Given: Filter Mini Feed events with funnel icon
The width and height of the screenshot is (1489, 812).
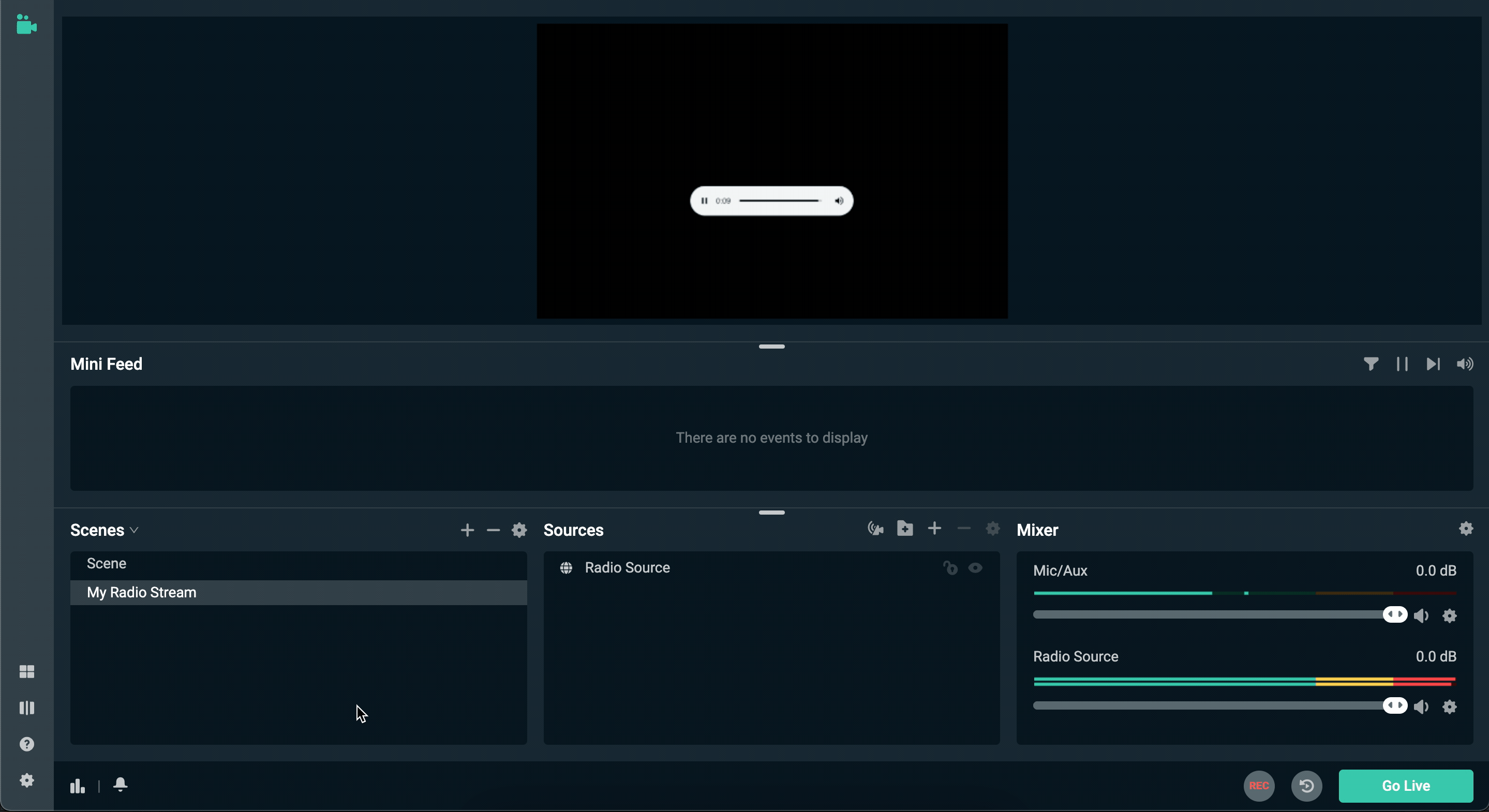Looking at the screenshot, I should click(x=1371, y=364).
